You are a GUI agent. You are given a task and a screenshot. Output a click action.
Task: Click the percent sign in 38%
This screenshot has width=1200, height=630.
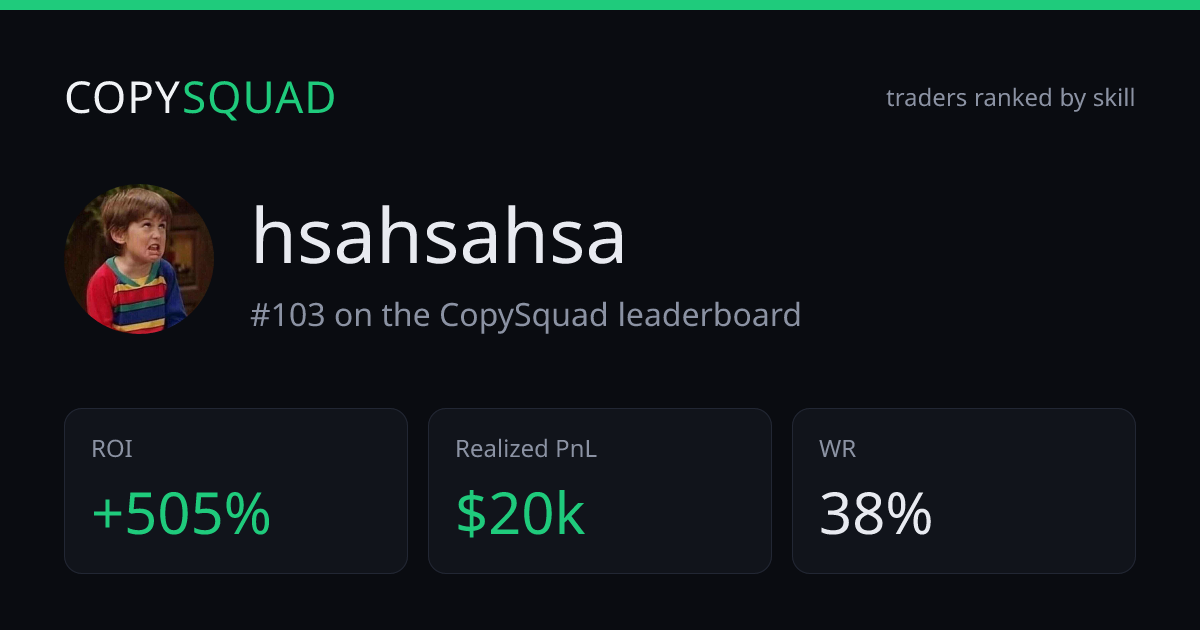click(x=907, y=514)
